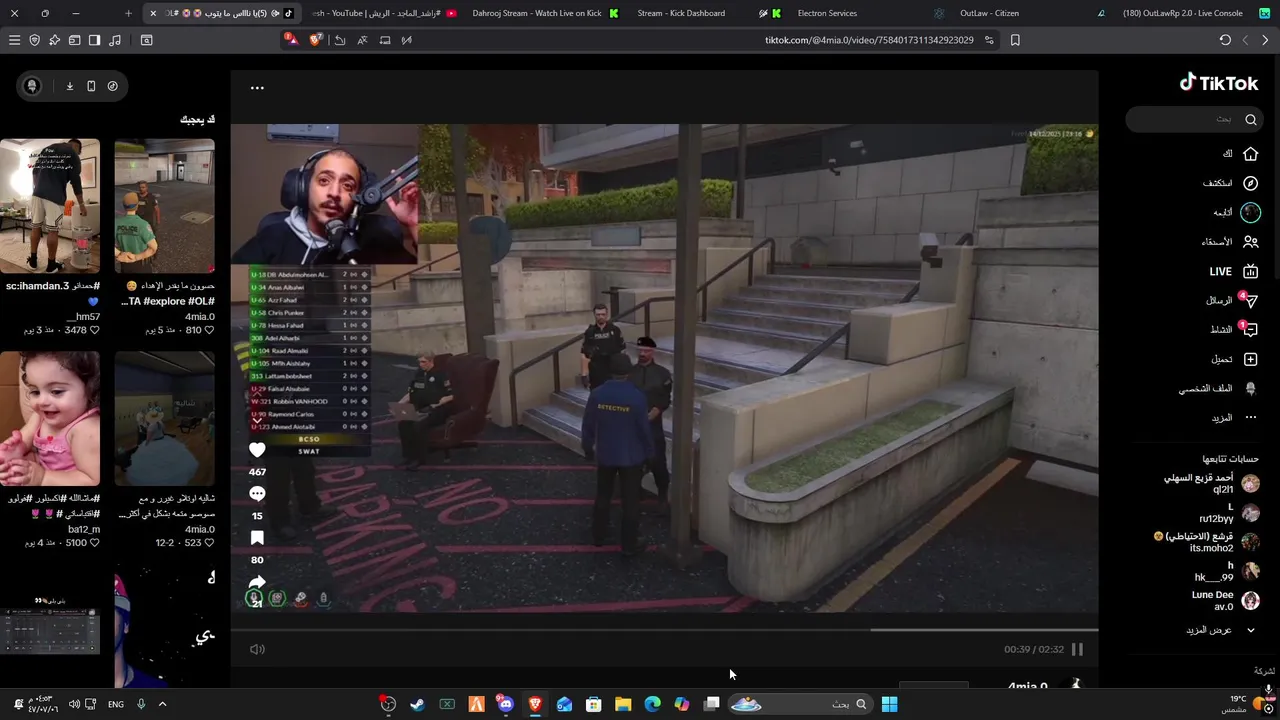Open suggested video thumbnail by __hm57
The width and height of the screenshot is (1280, 720).
[50, 206]
